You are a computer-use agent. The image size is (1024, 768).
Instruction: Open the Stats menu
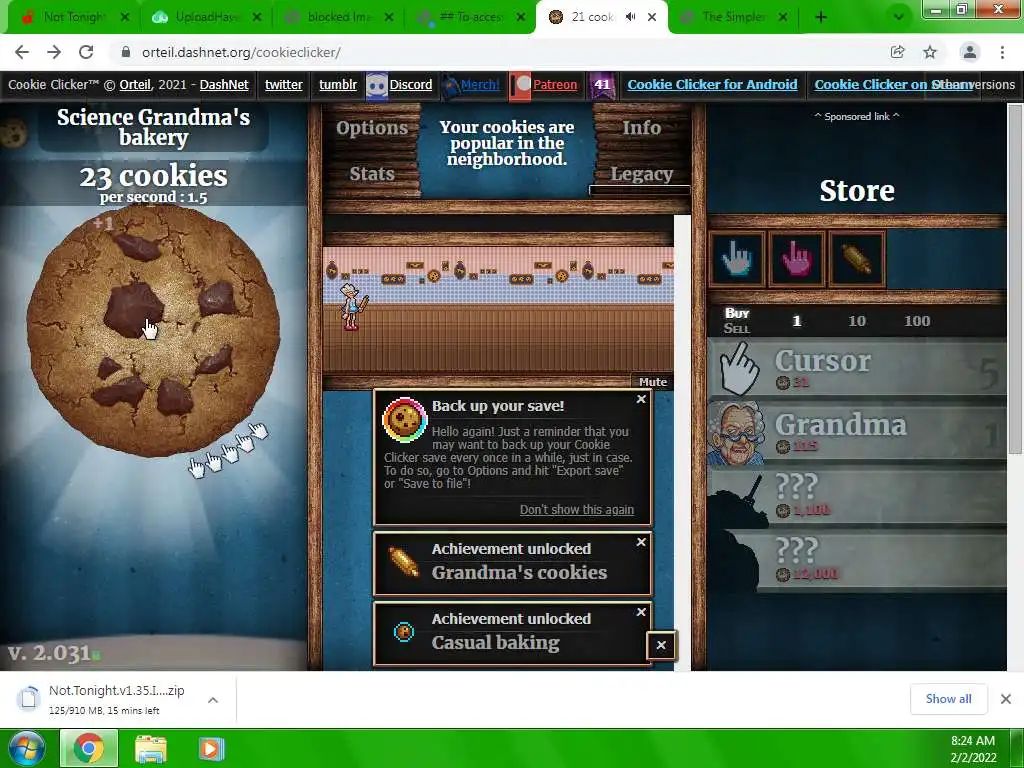(x=372, y=173)
